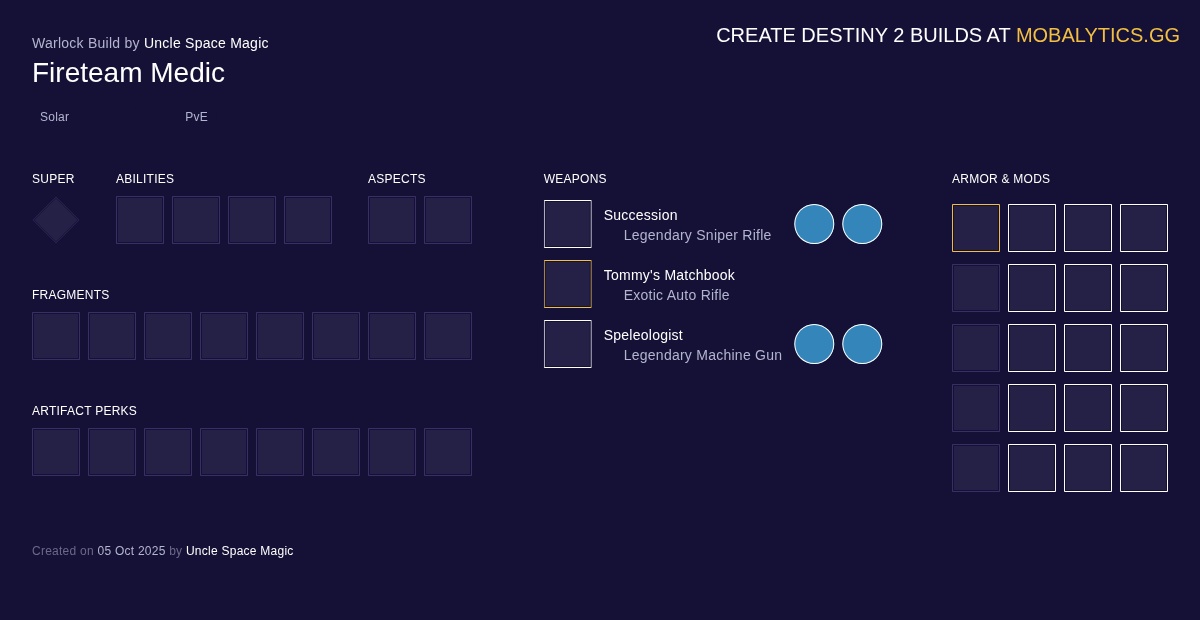
Task: Click the PvE tag
Action: [x=196, y=117]
